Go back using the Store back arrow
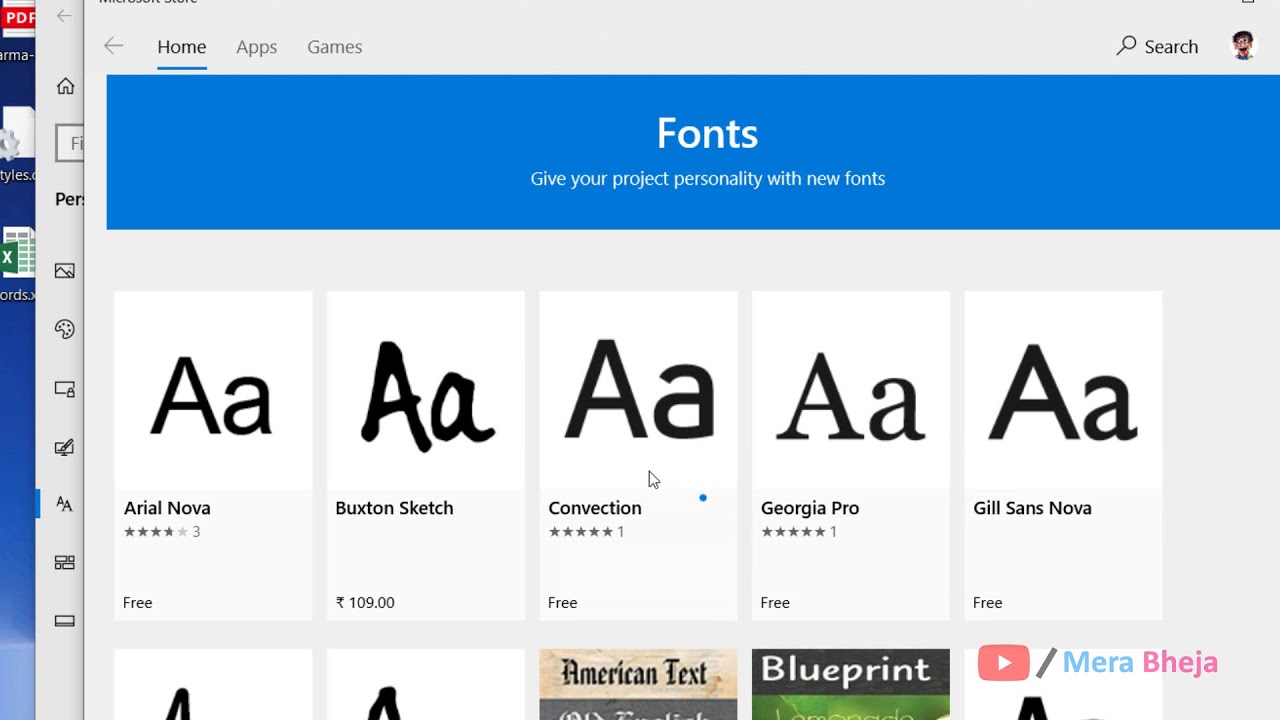Viewport: 1280px width, 720px height. pos(114,46)
